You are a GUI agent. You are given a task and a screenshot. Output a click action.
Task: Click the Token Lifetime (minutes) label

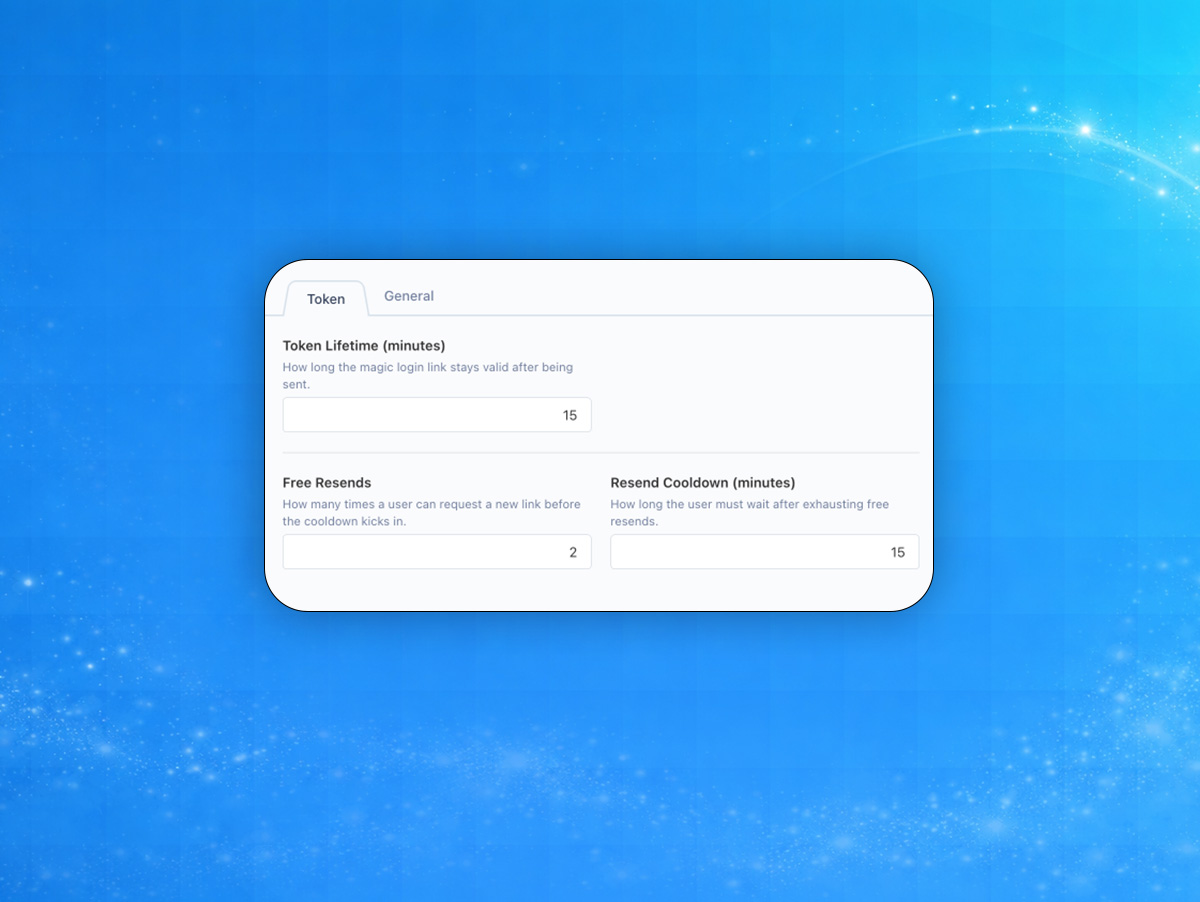(x=364, y=346)
